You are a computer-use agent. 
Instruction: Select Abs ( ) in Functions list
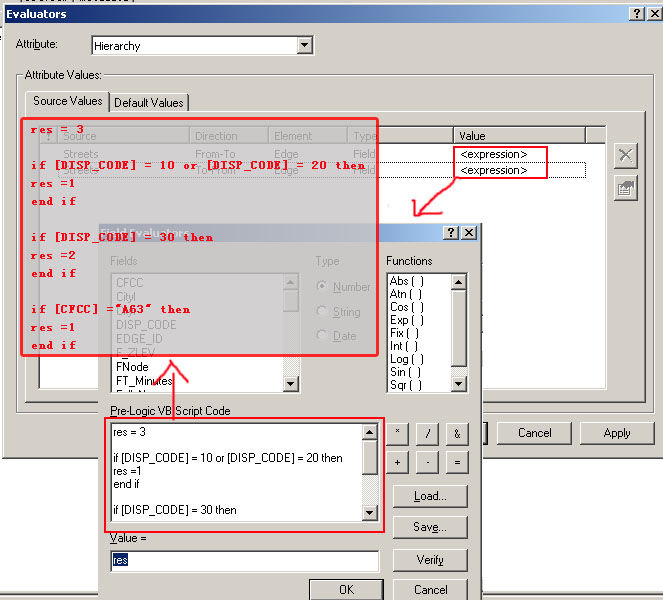(x=406, y=281)
